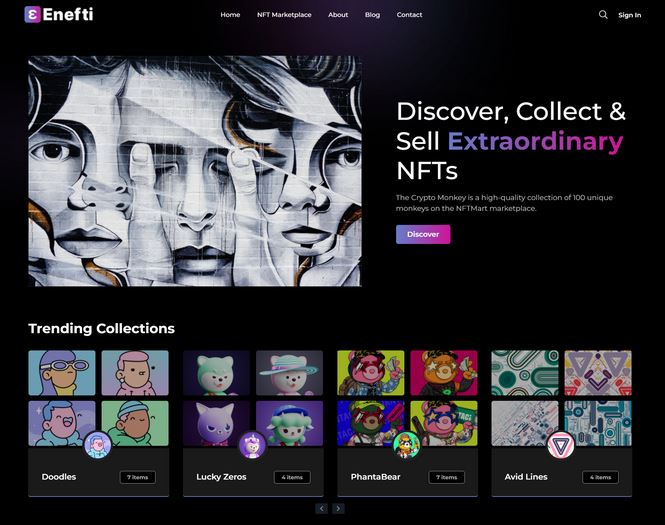
Task: Open Avid Lines purple triangles pattern thumbnail
Action: (x=598, y=373)
